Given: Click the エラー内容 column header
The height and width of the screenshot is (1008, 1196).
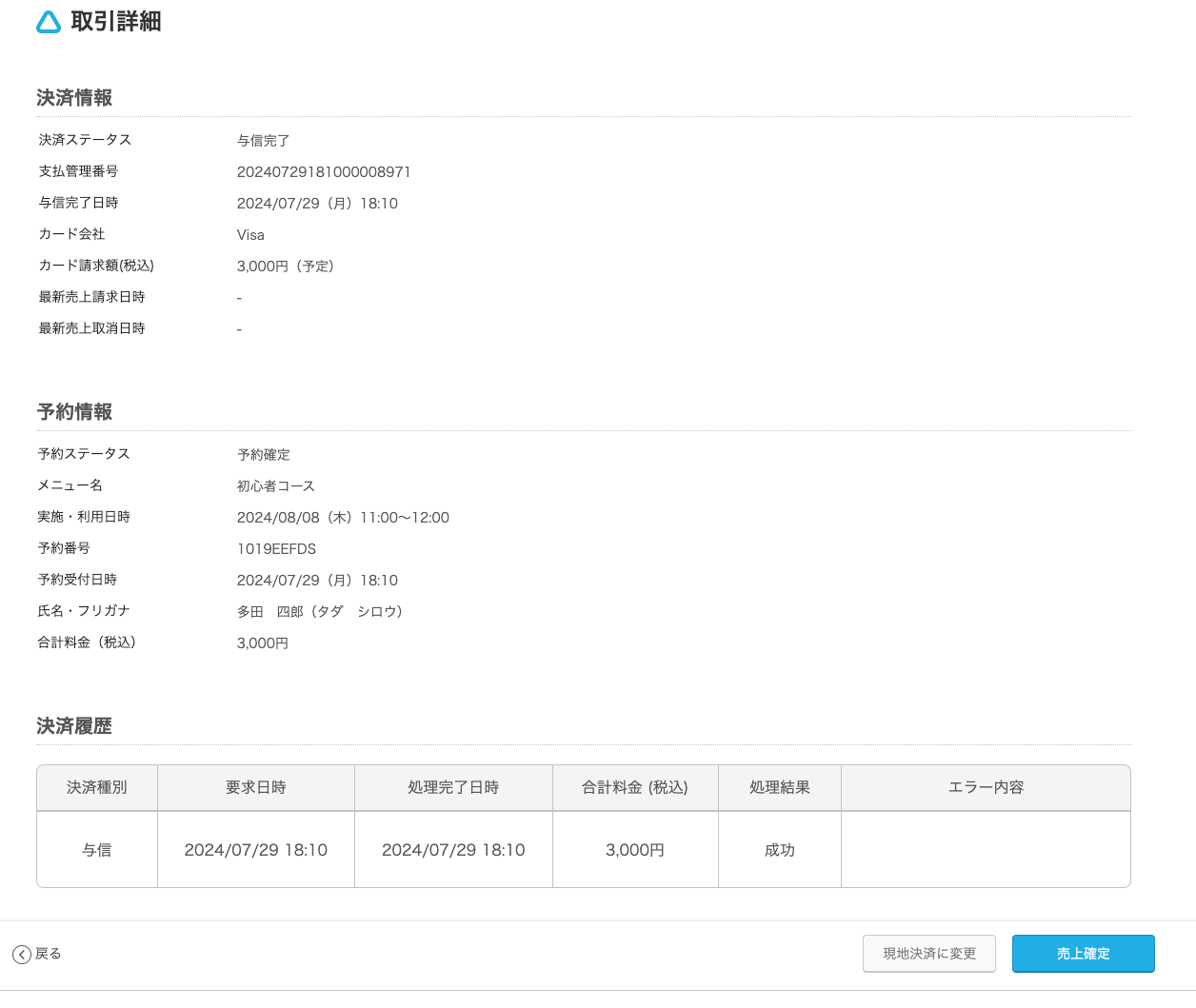Looking at the screenshot, I should 986,788.
